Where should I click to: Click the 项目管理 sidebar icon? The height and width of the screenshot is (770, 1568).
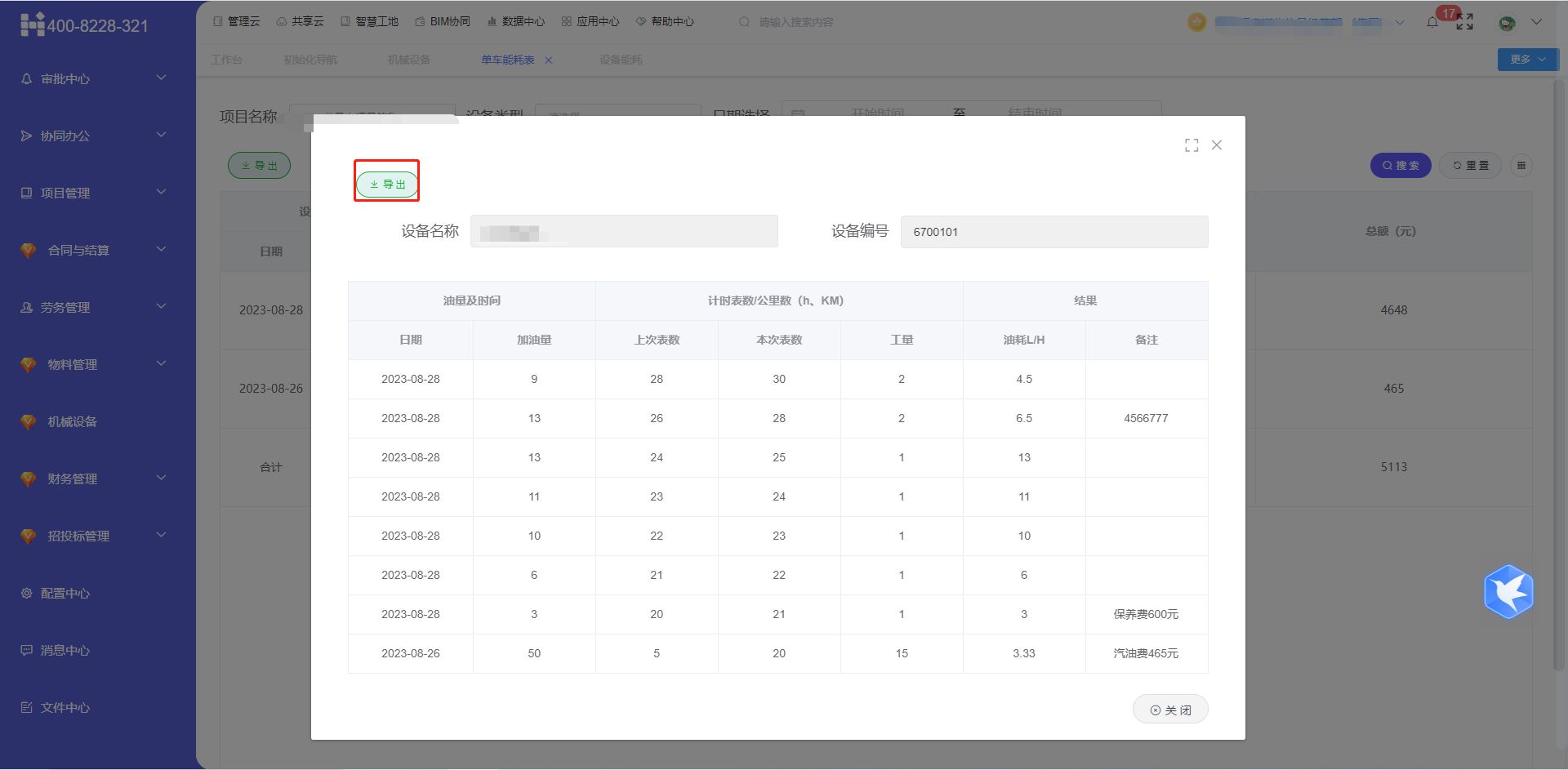tap(27, 193)
